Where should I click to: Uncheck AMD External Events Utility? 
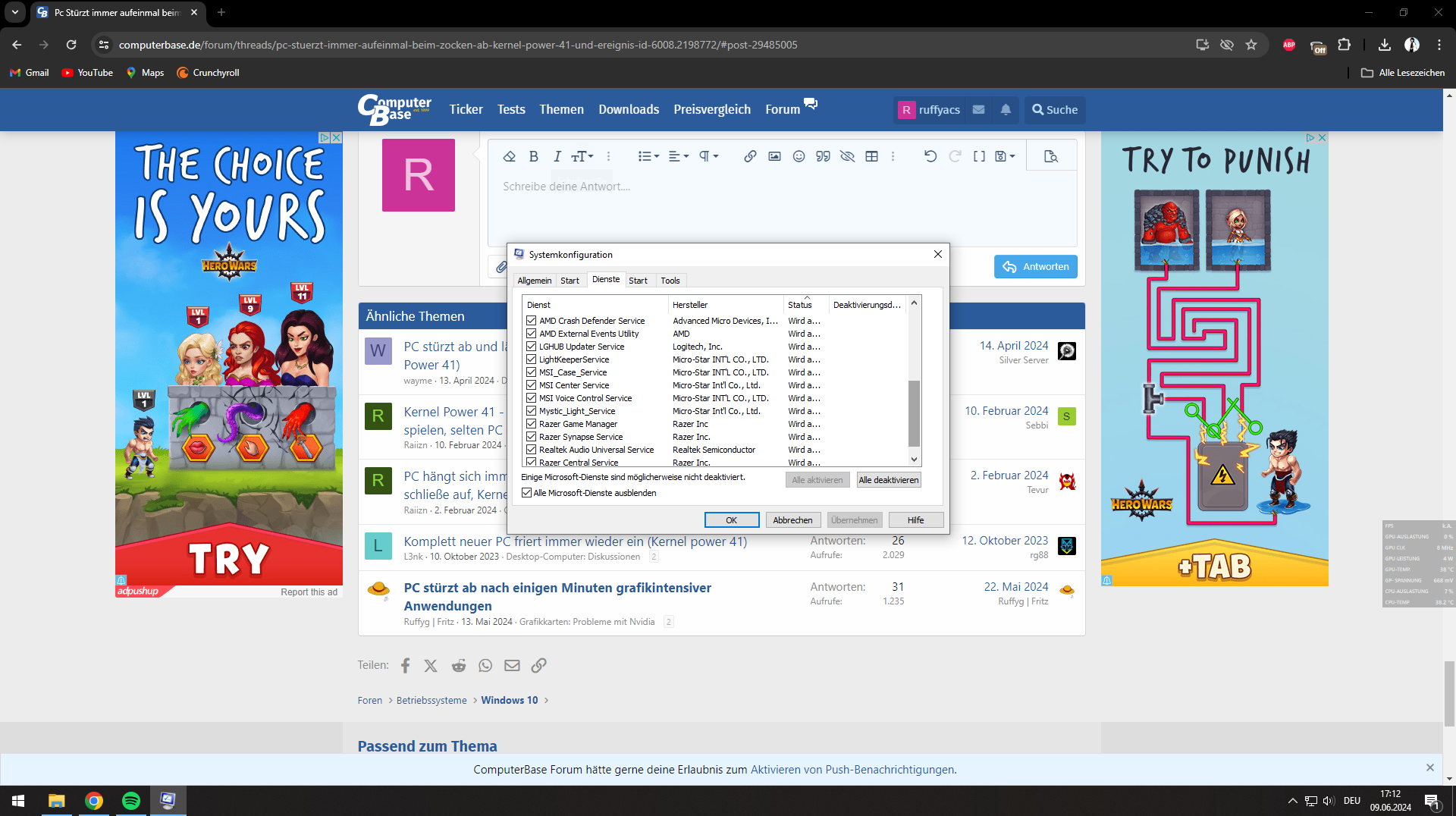(x=532, y=334)
